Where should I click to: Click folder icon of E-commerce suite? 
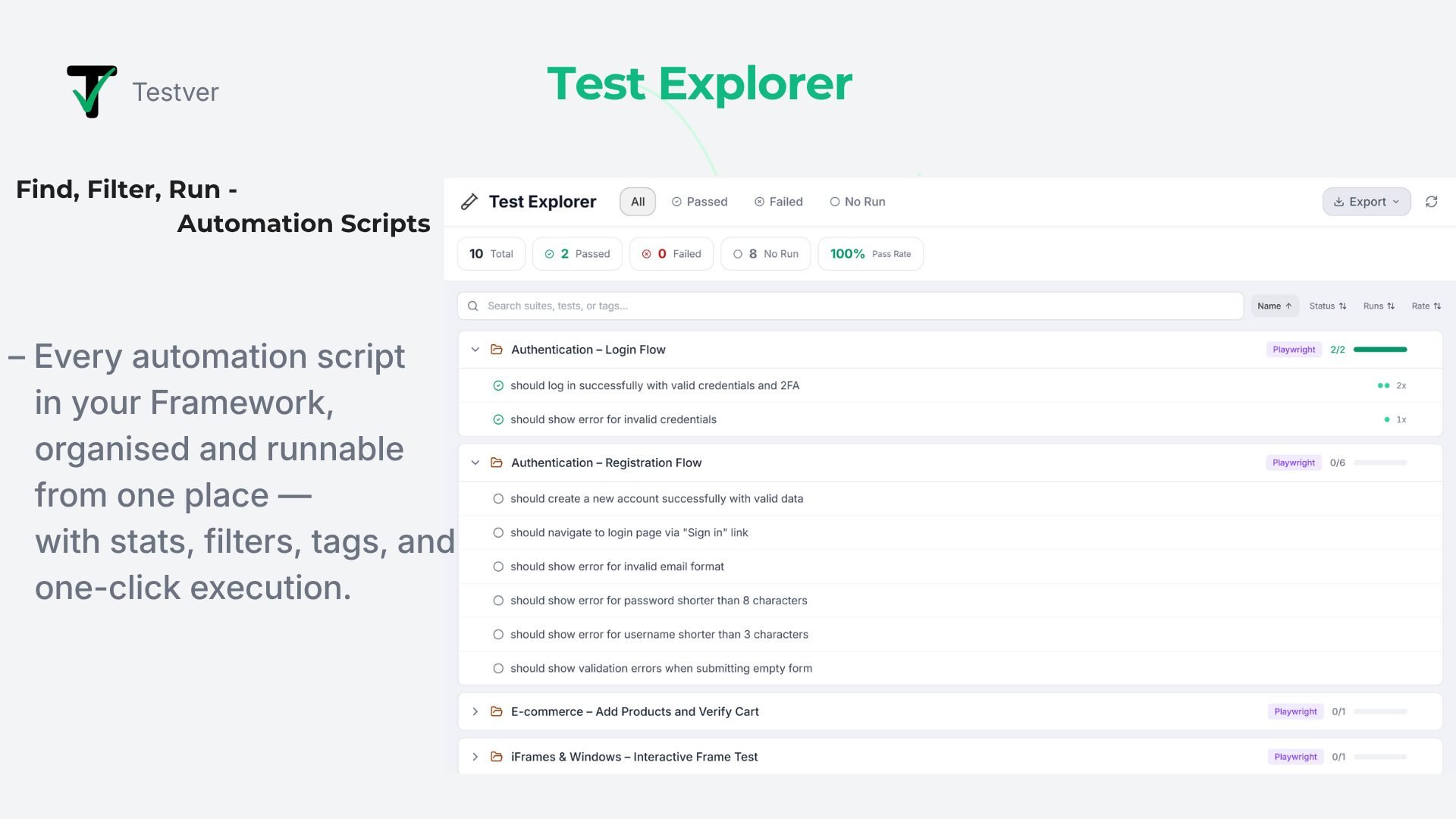[x=497, y=711]
